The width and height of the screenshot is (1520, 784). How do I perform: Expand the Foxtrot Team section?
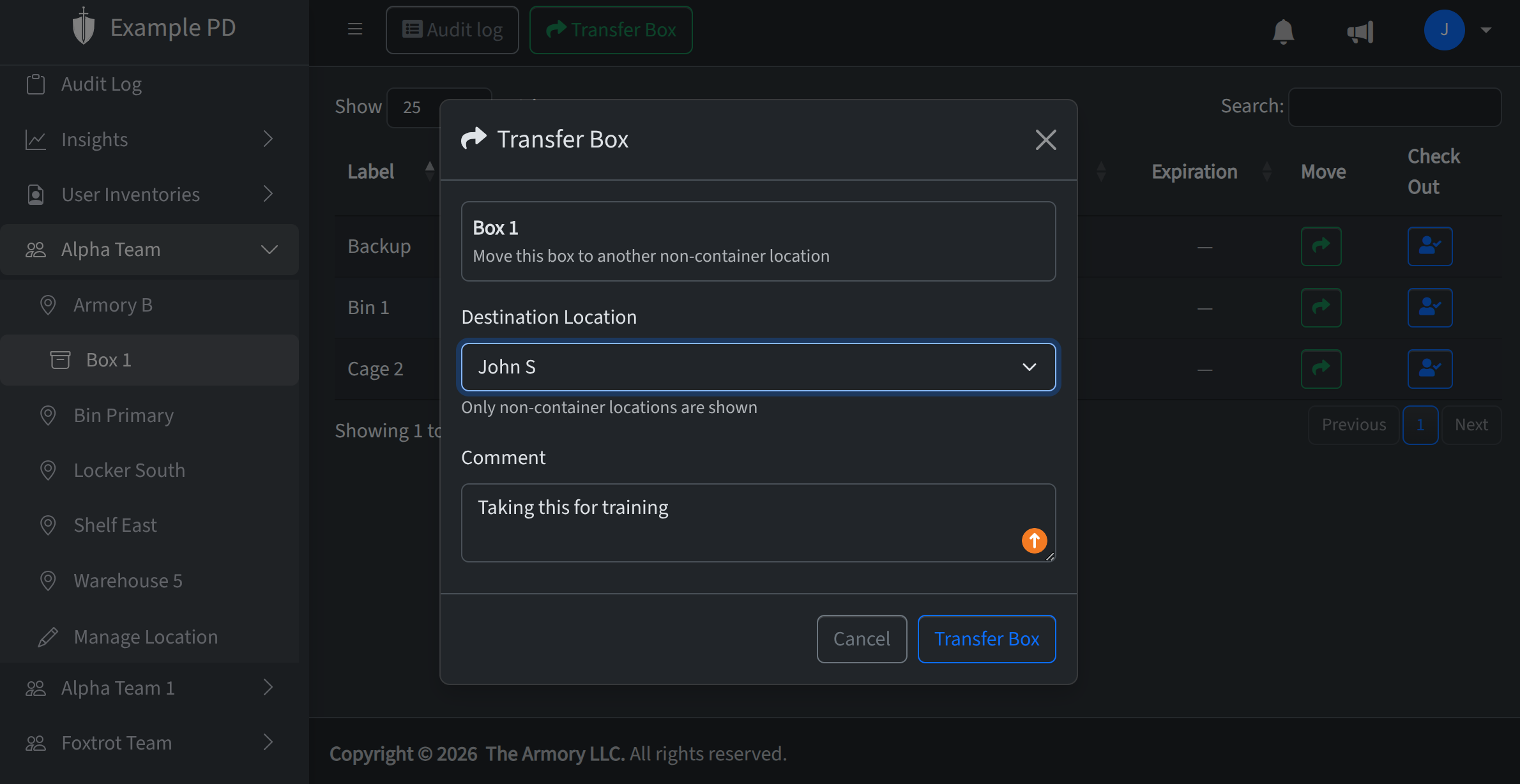click(268, 743)
